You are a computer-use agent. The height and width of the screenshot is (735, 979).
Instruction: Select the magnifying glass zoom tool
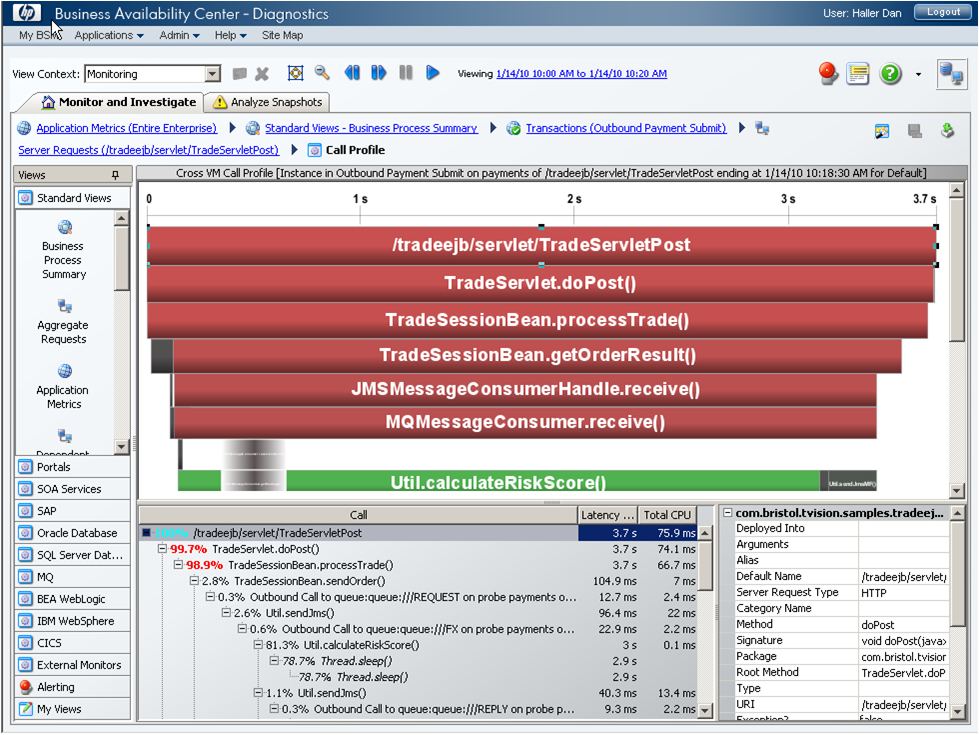click(x=322, y=73)
